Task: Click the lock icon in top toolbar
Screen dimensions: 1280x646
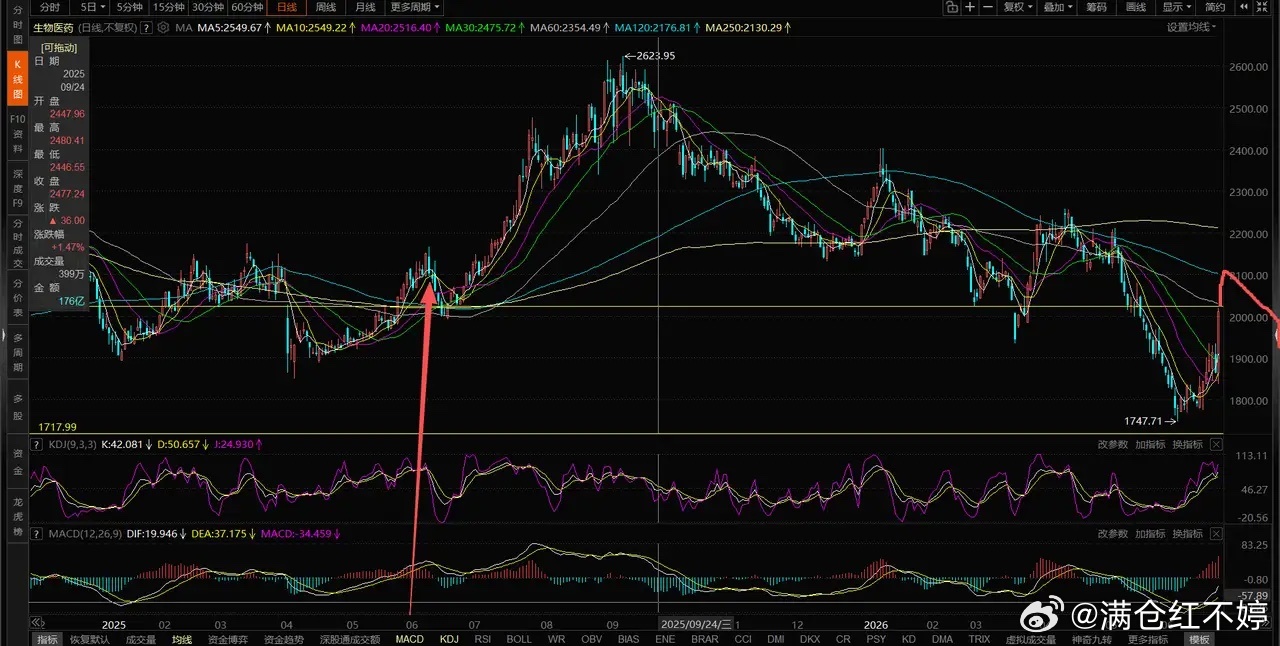Action: (951, 7)
